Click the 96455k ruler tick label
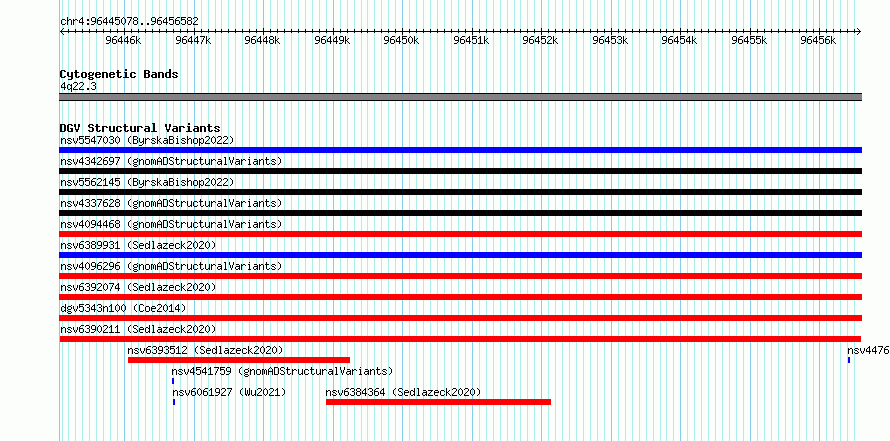Screen dimensions: 890x441 coord(749,41)
